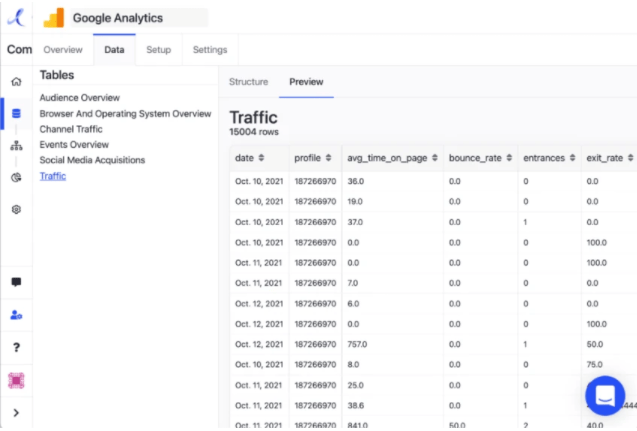Switch to the Overview tab
This screenshot has width=637, height=431.
click(x=63, y=50)
